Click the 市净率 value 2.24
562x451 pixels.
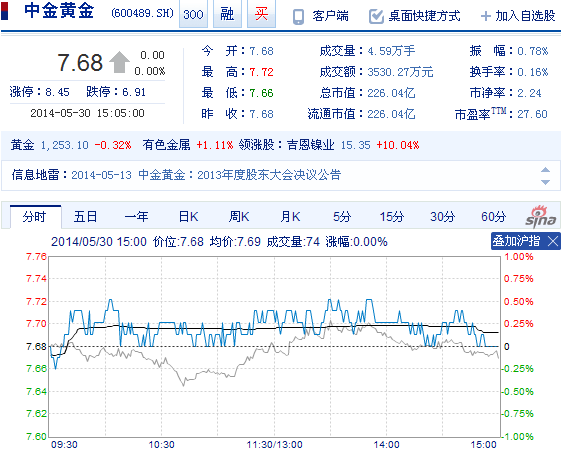tap(529, 93)
